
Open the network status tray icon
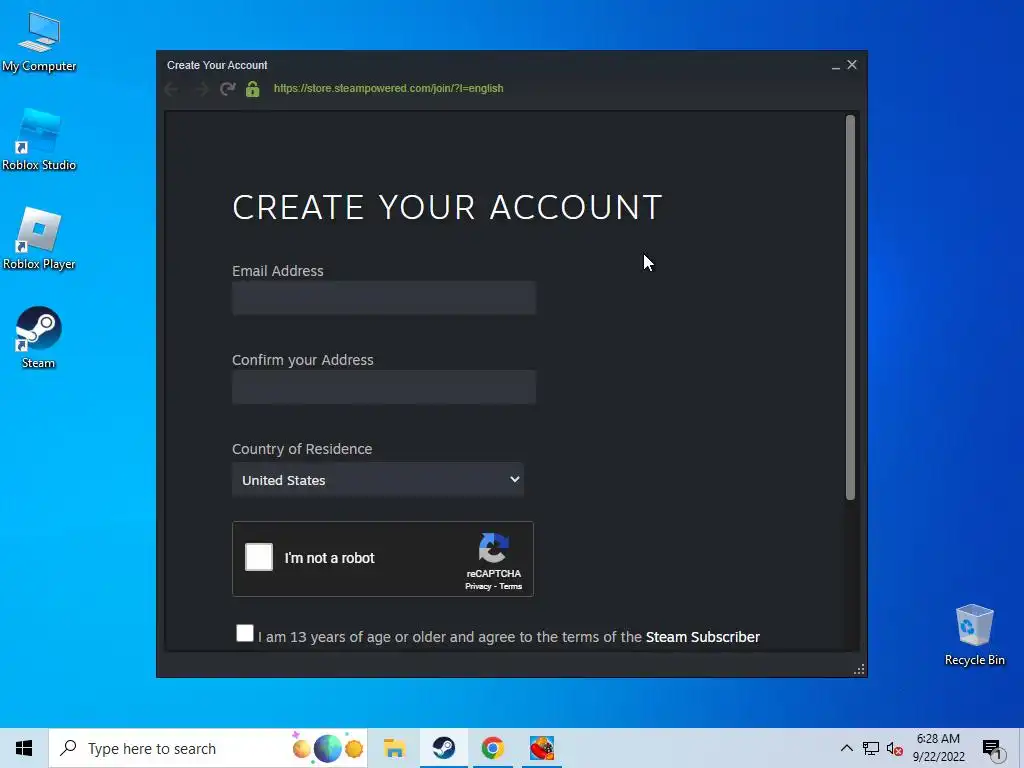(871, 748)
